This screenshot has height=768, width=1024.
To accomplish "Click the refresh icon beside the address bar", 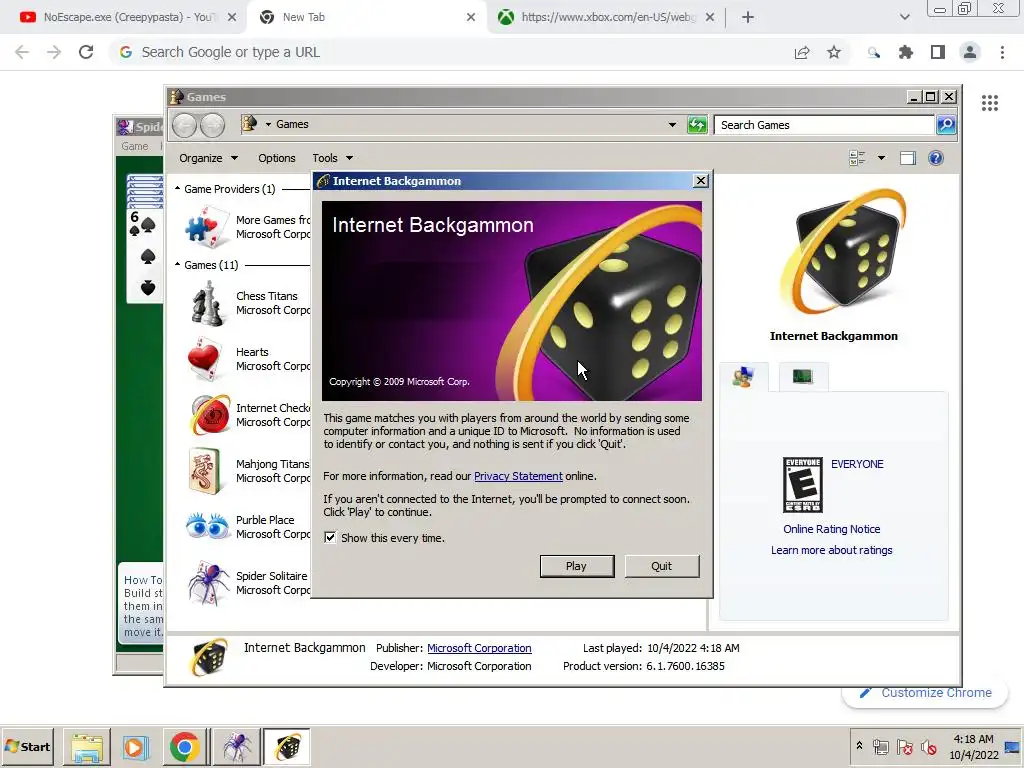I will (x=697, y=125).
